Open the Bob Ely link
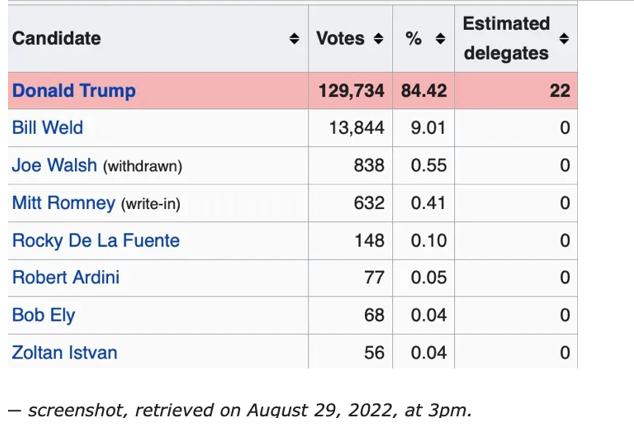This screenshot has width=634, height=434. point(43,315)
